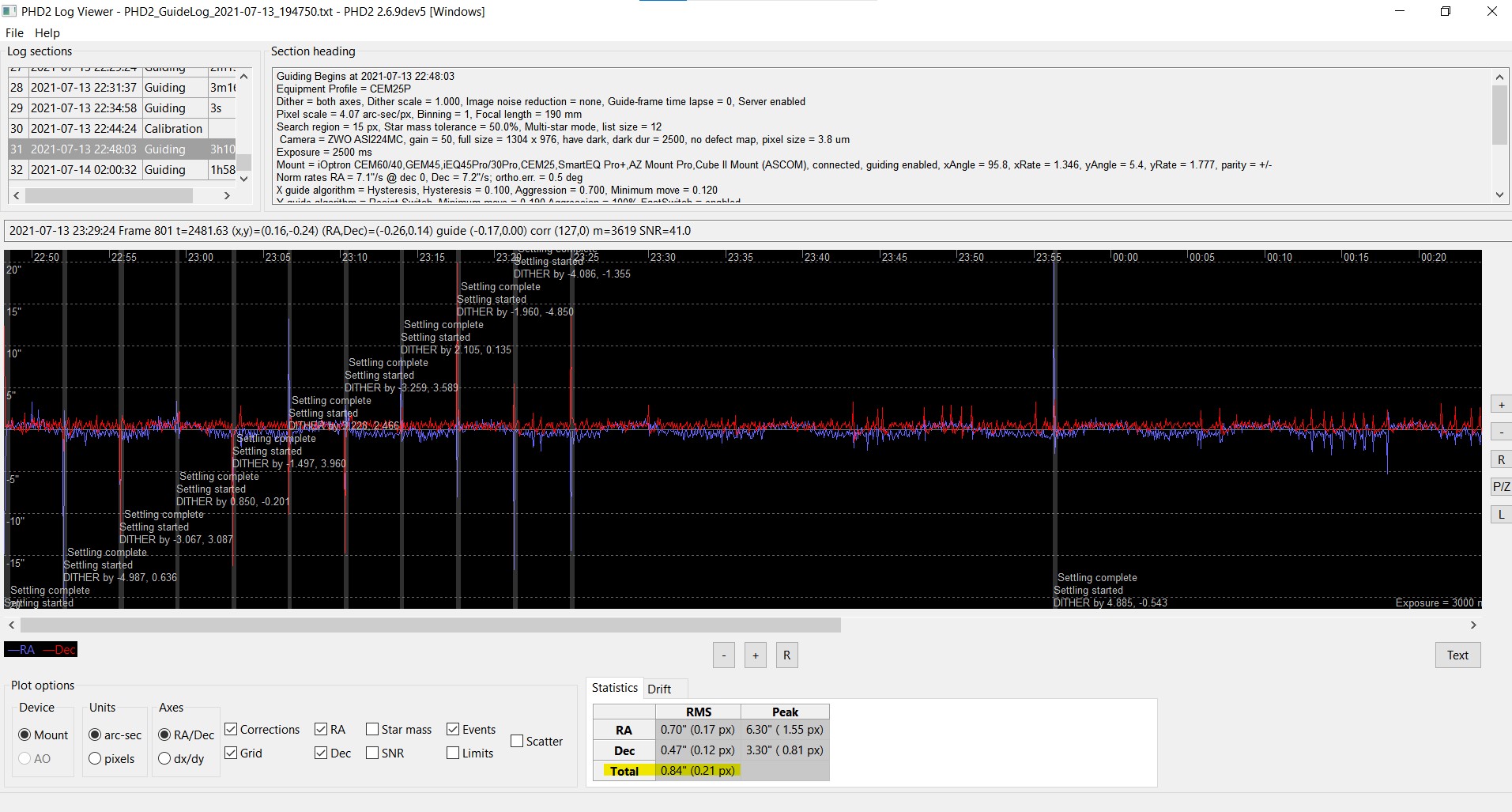Viewport: 1512px width, 812px height.
Task: Click vertical zoom out minus button right of graph
Action: (x=1501, y=432)
